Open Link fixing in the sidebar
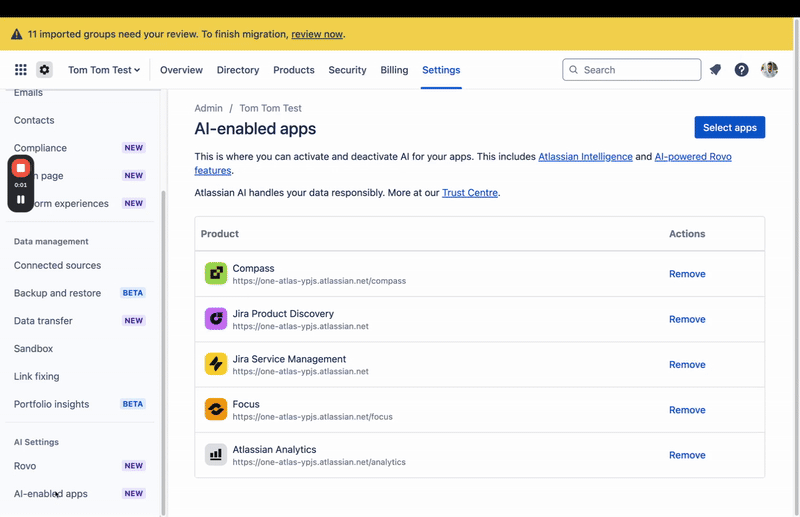The width and height of the screenshot is (800, 517). coord(36,376)
